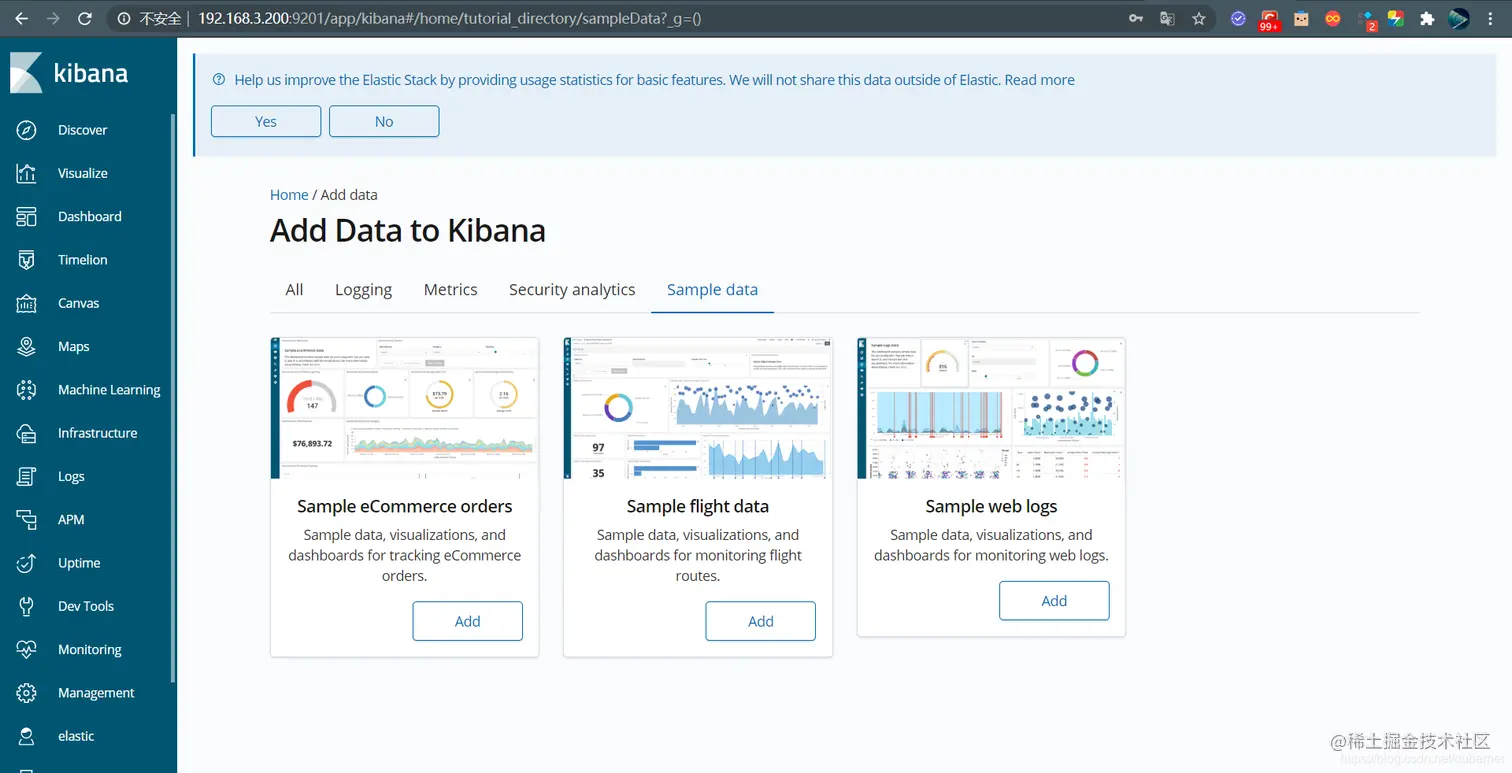Click the Home breadcrumb link
The width and height of the screenshot is (1512, 773).
289,195
